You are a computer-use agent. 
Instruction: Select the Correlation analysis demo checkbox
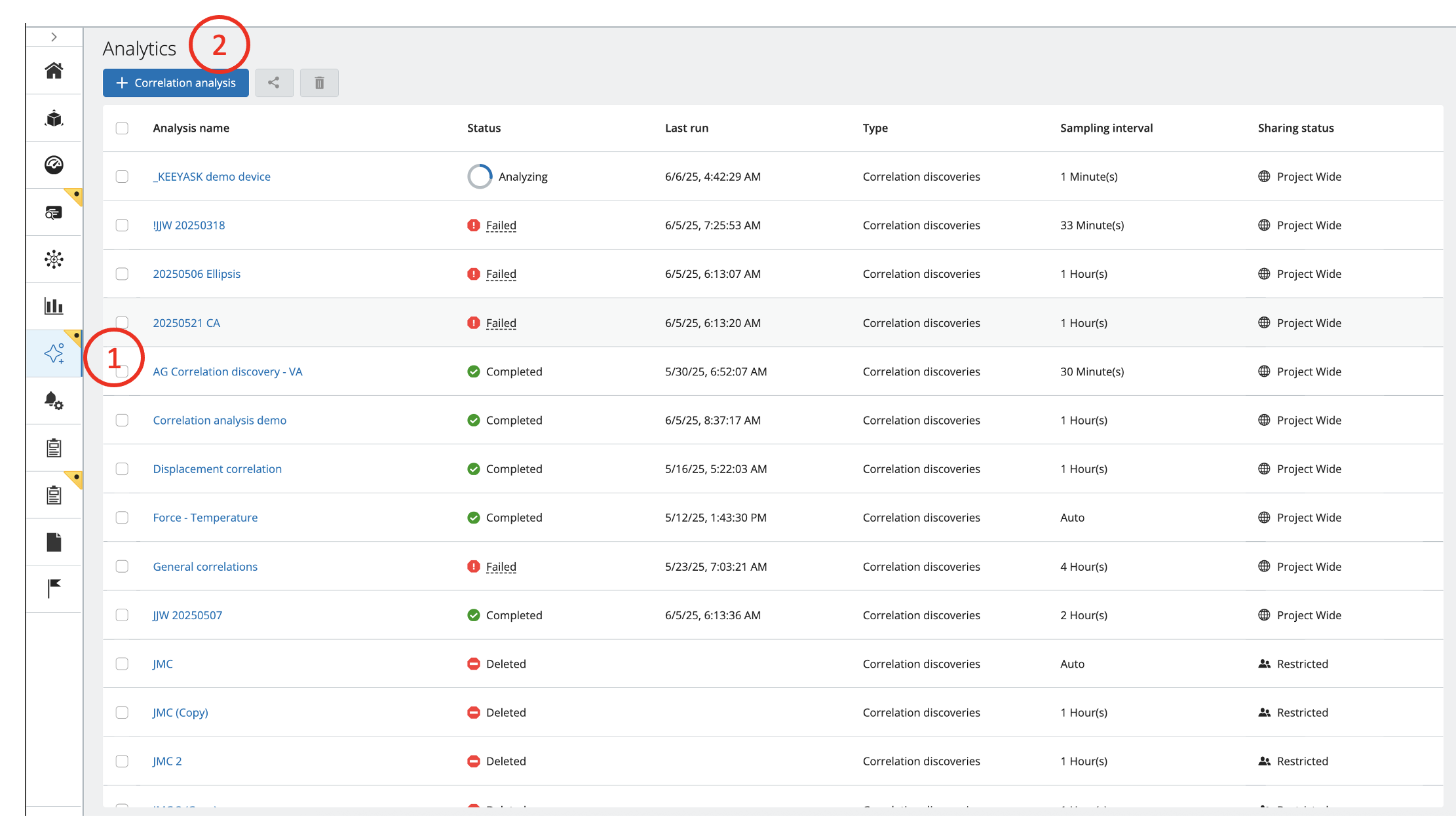pyautogui.click(x=122, y=420)
